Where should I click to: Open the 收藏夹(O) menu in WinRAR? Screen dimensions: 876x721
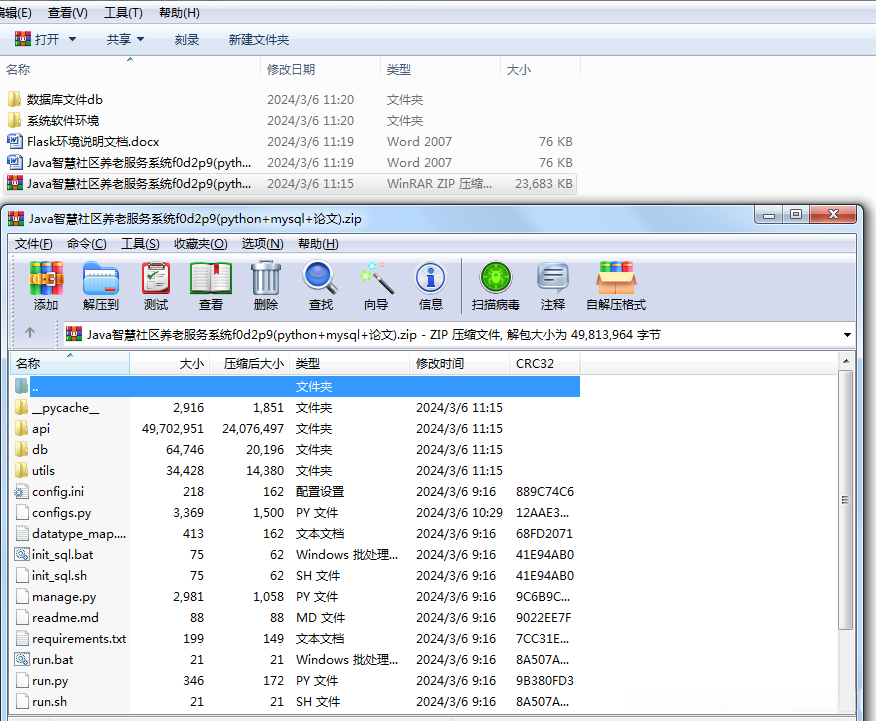click(201, 244)
